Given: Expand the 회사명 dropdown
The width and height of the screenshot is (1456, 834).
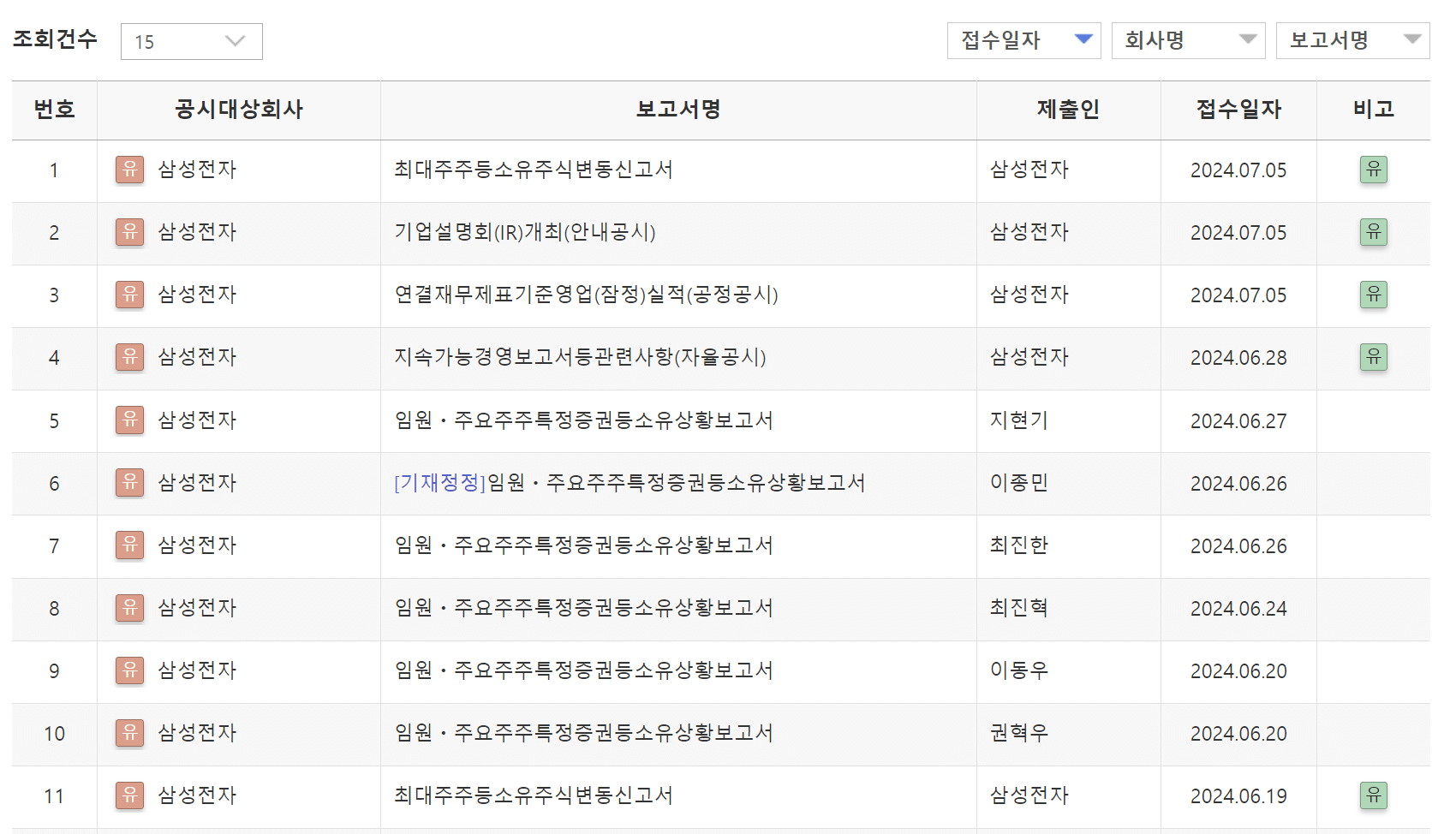Looking at the screenshot, I should pos(1188,40).
